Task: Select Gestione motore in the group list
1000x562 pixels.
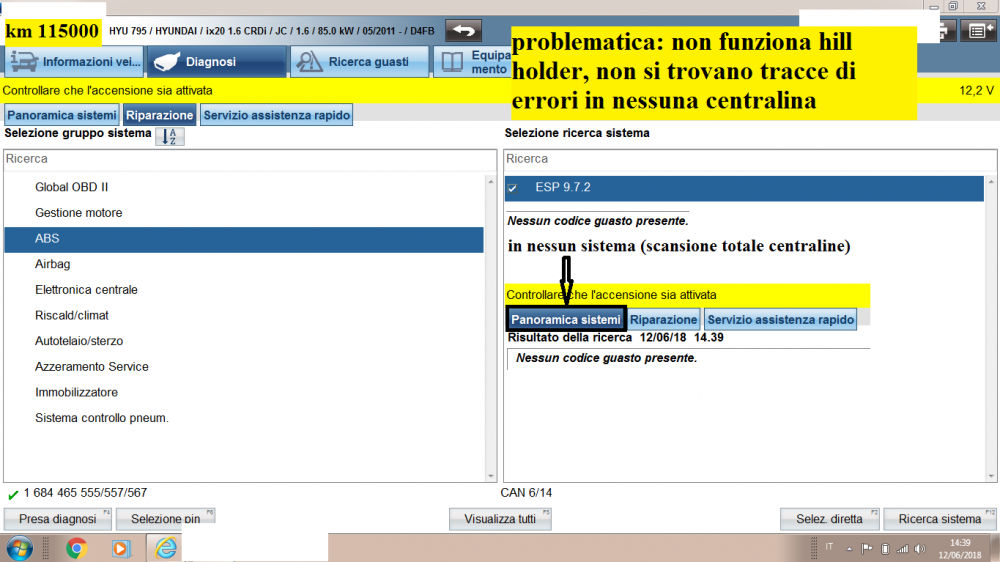Action: click(244, 212)
